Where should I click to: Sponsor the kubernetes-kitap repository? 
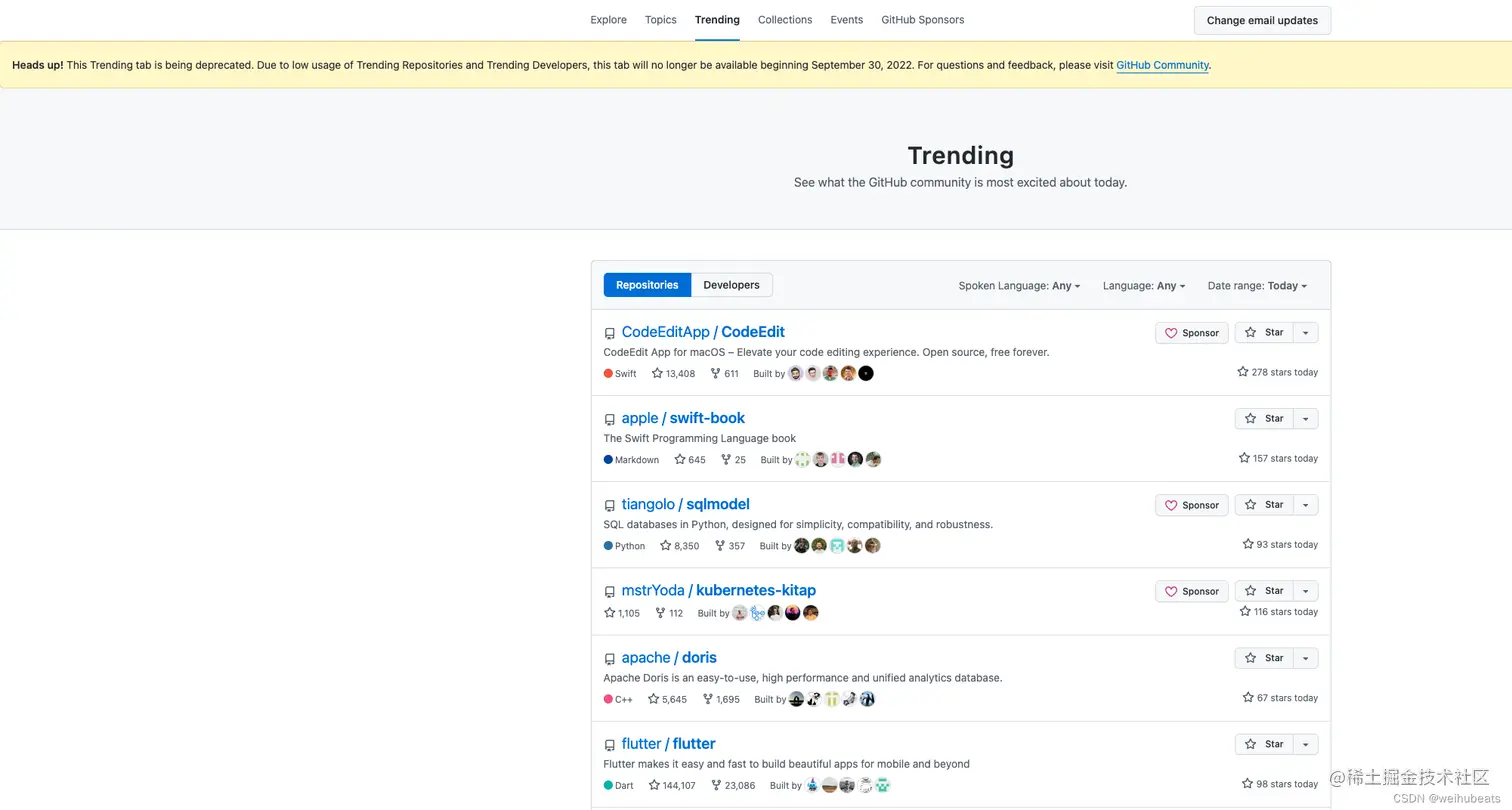coord(1192,591)
